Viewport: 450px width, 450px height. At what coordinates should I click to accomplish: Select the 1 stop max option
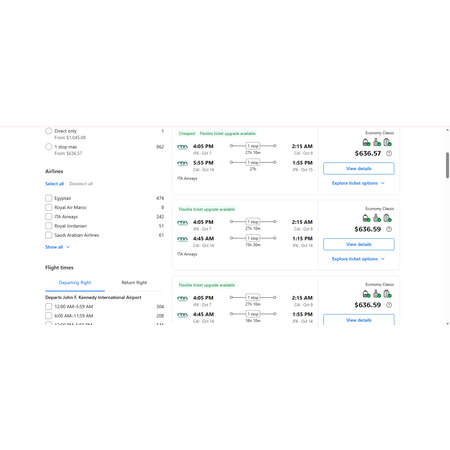tap(49, 147)
